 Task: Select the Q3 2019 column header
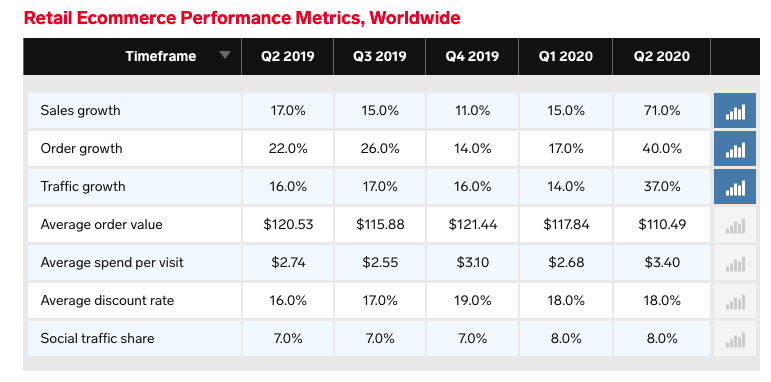(x=380, y=56)
